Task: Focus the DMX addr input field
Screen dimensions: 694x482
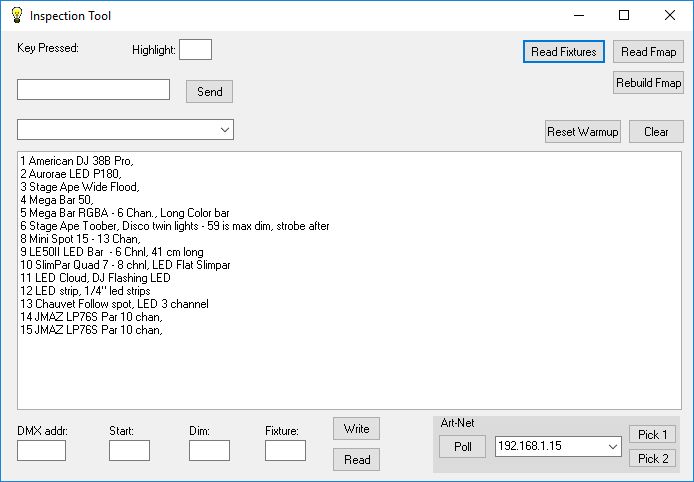Action: pyautogui.click(x=42, y=450)
